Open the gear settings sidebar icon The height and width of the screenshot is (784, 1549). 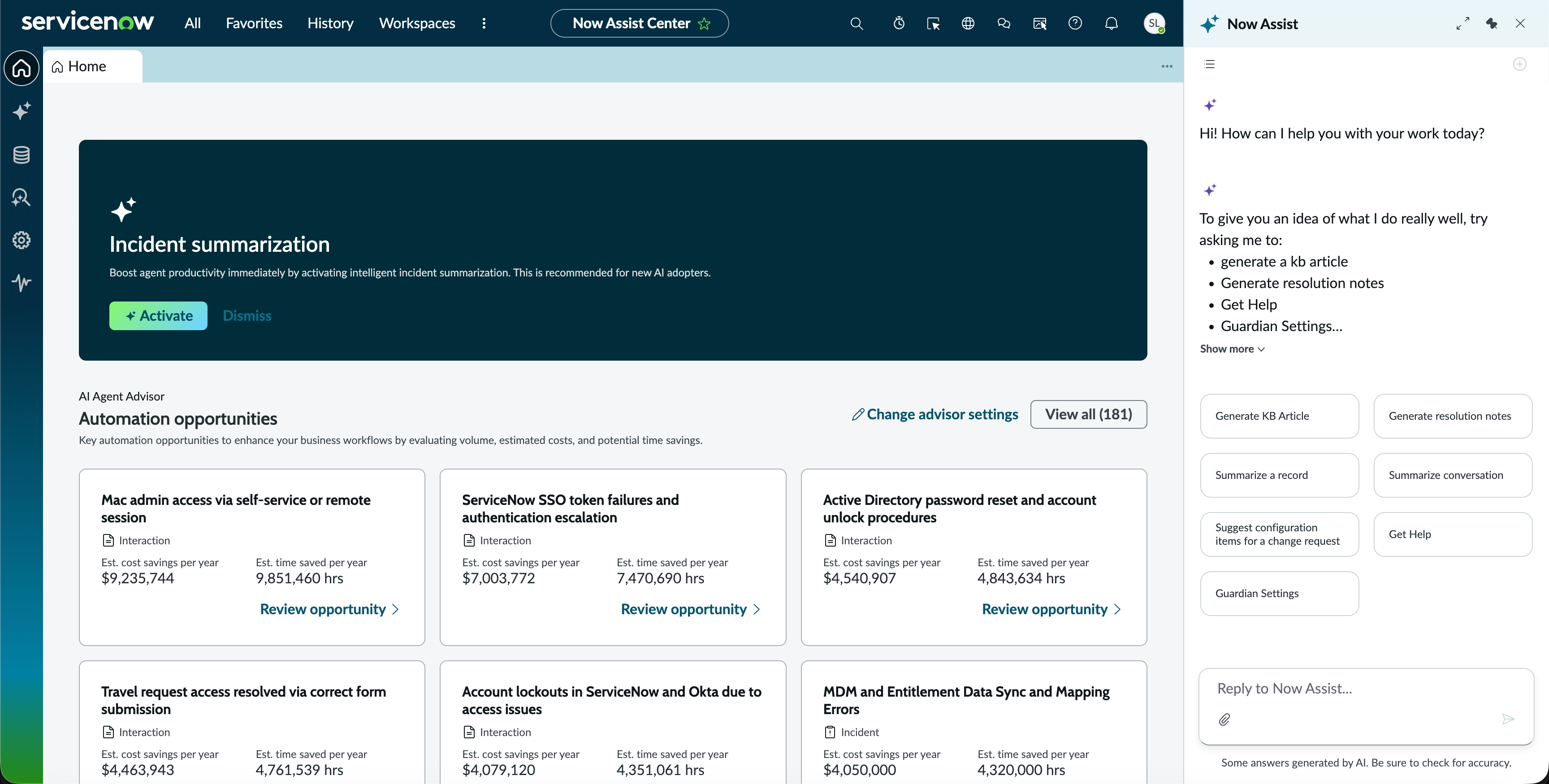point(22,240)
